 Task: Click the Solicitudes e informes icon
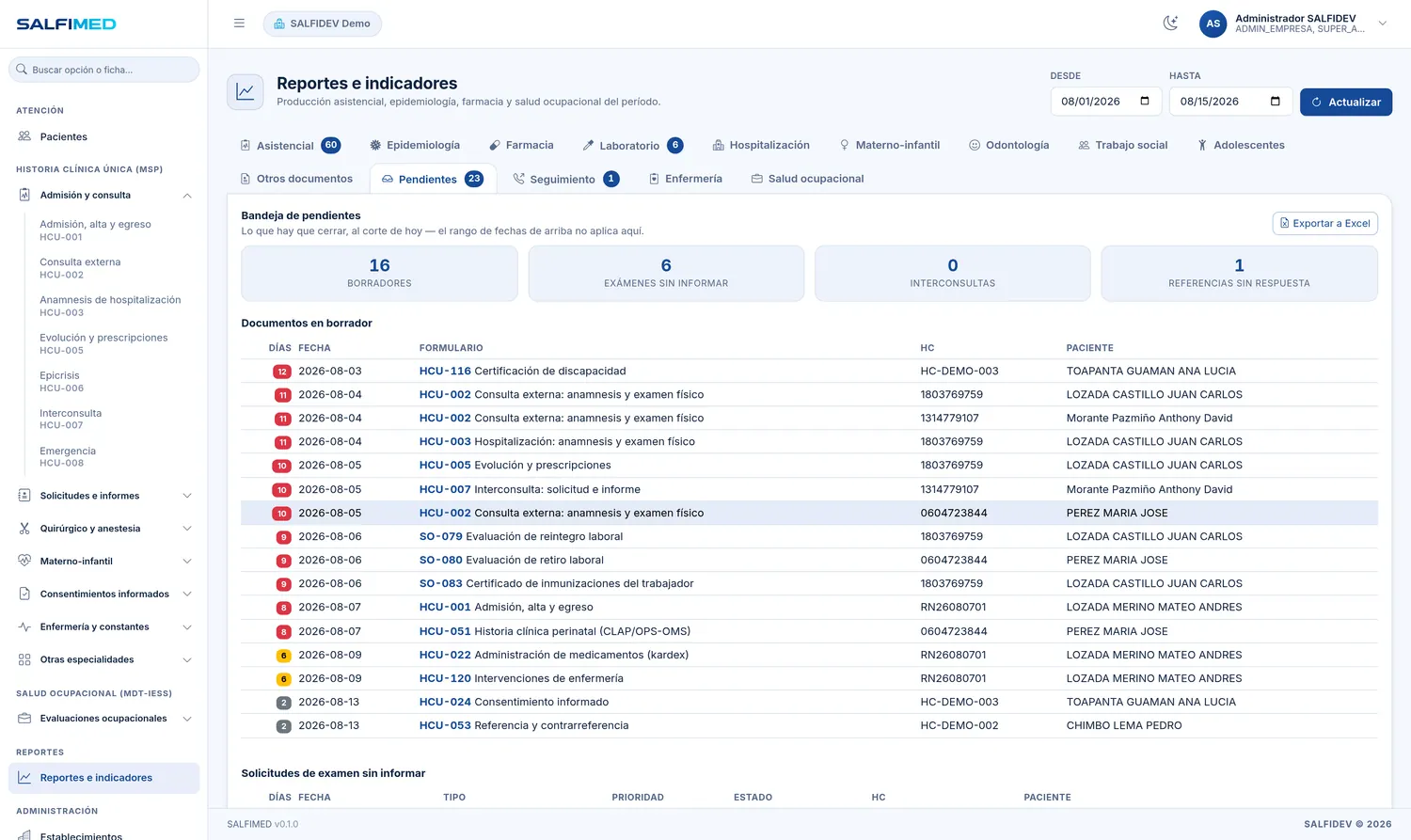(24, 496)
